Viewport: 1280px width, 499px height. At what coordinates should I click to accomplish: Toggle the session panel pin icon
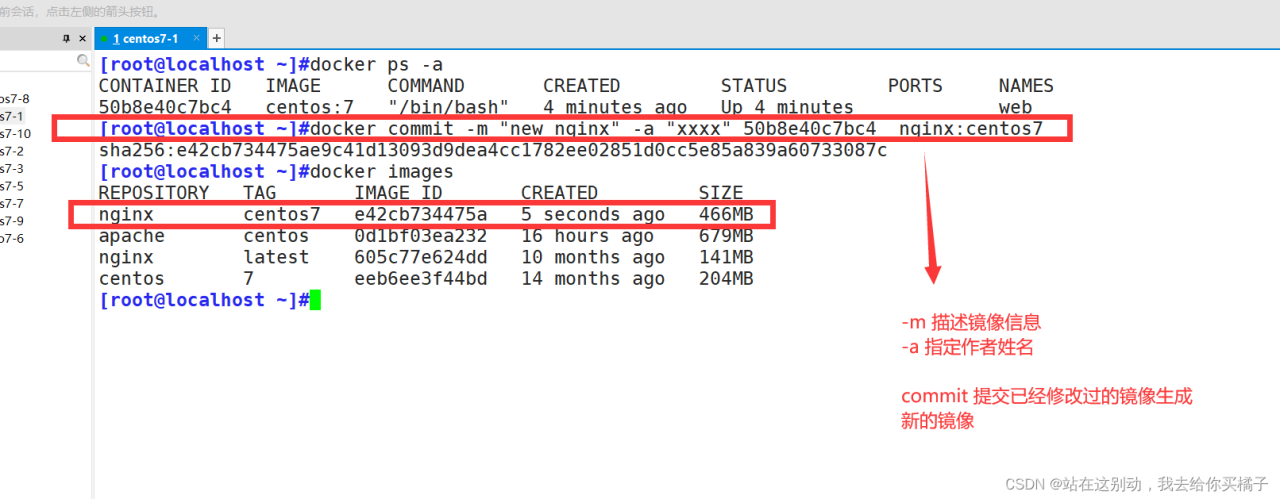[66, 39]
